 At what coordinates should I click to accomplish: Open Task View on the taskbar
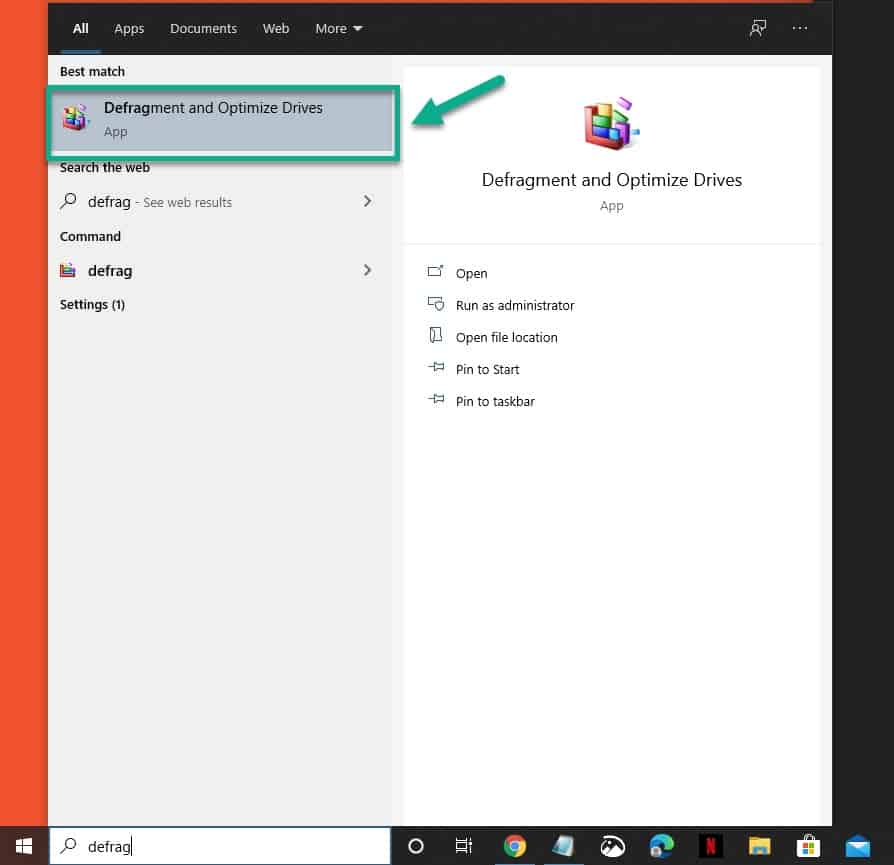point(464,846)
